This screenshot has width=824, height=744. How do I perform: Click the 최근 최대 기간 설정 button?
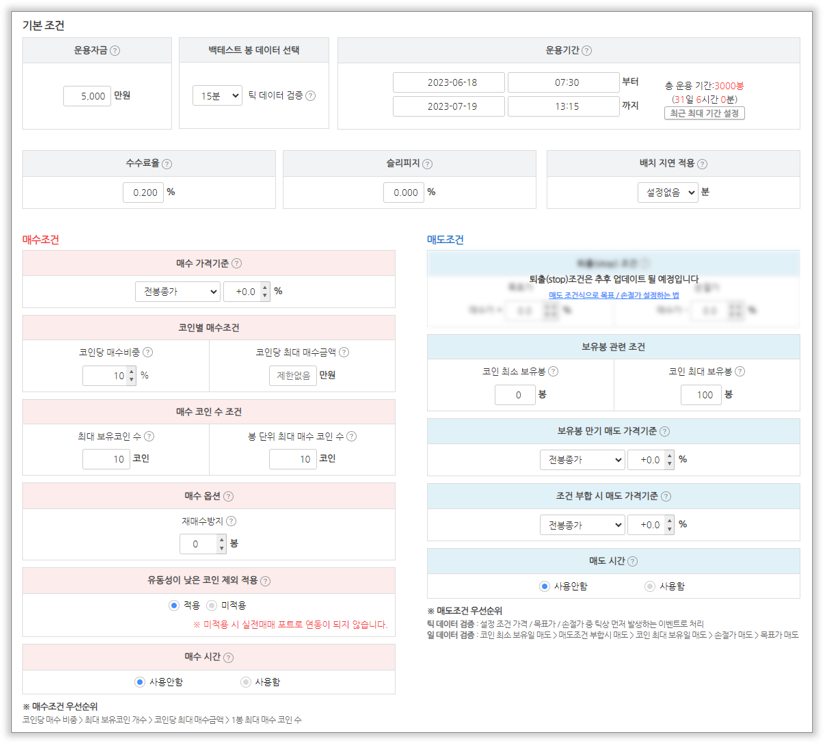tap(704, 113)
